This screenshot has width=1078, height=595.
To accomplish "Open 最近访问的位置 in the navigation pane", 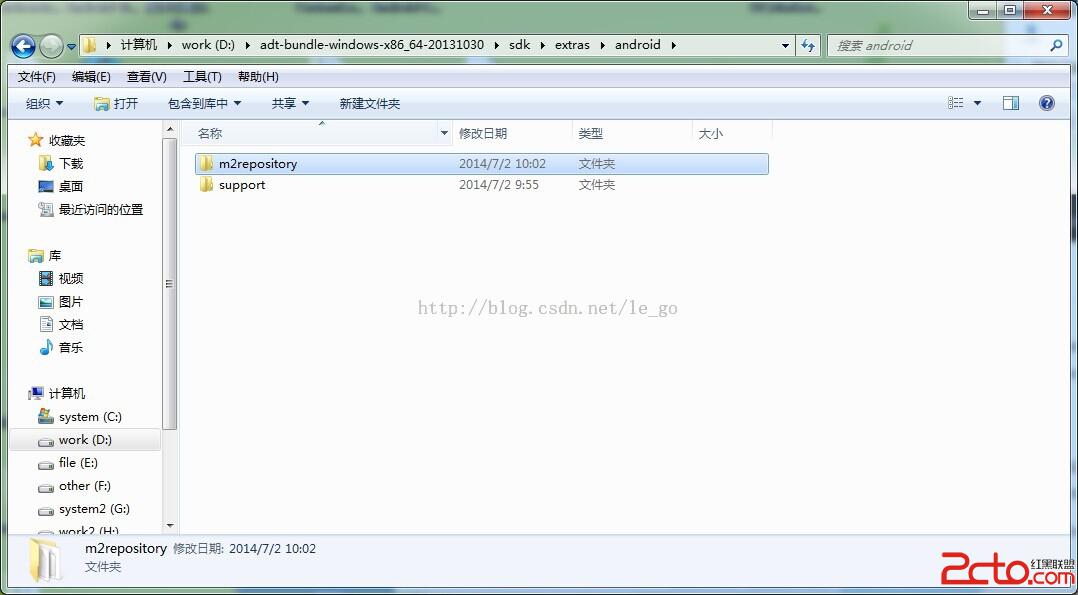I will 100,210.
